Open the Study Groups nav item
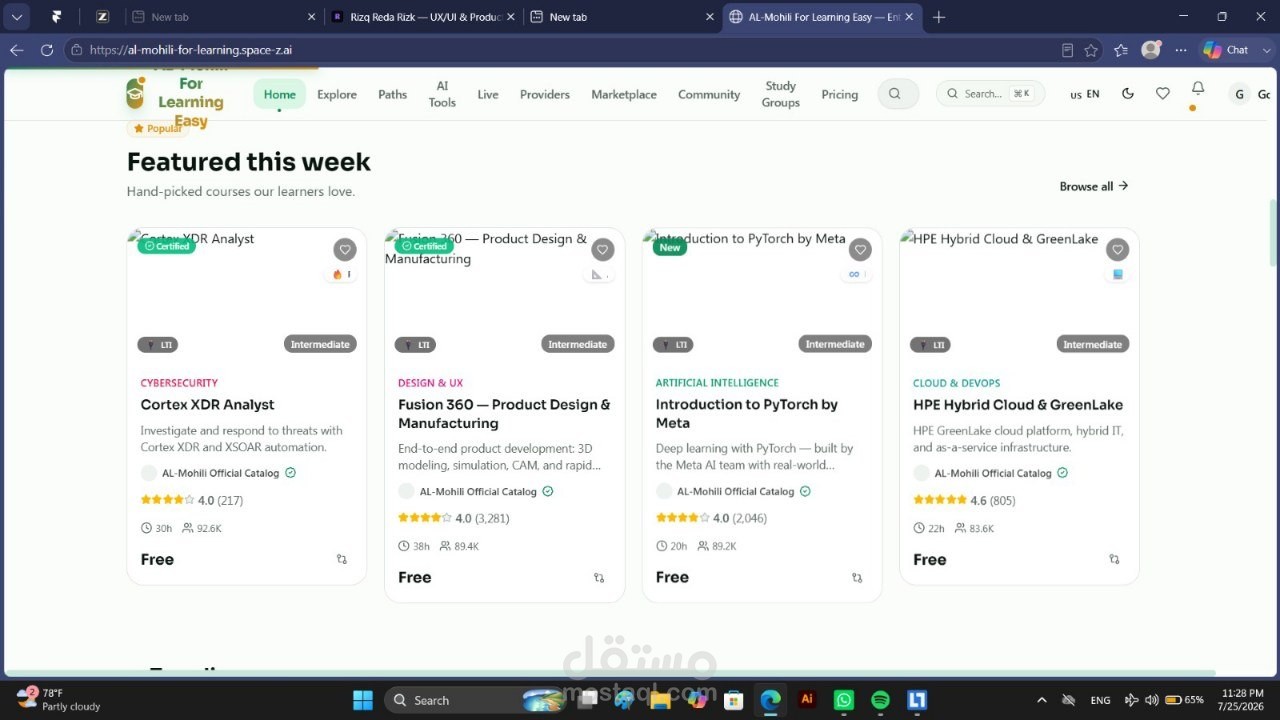This screenshot has width=1280, height=720. 781,94
